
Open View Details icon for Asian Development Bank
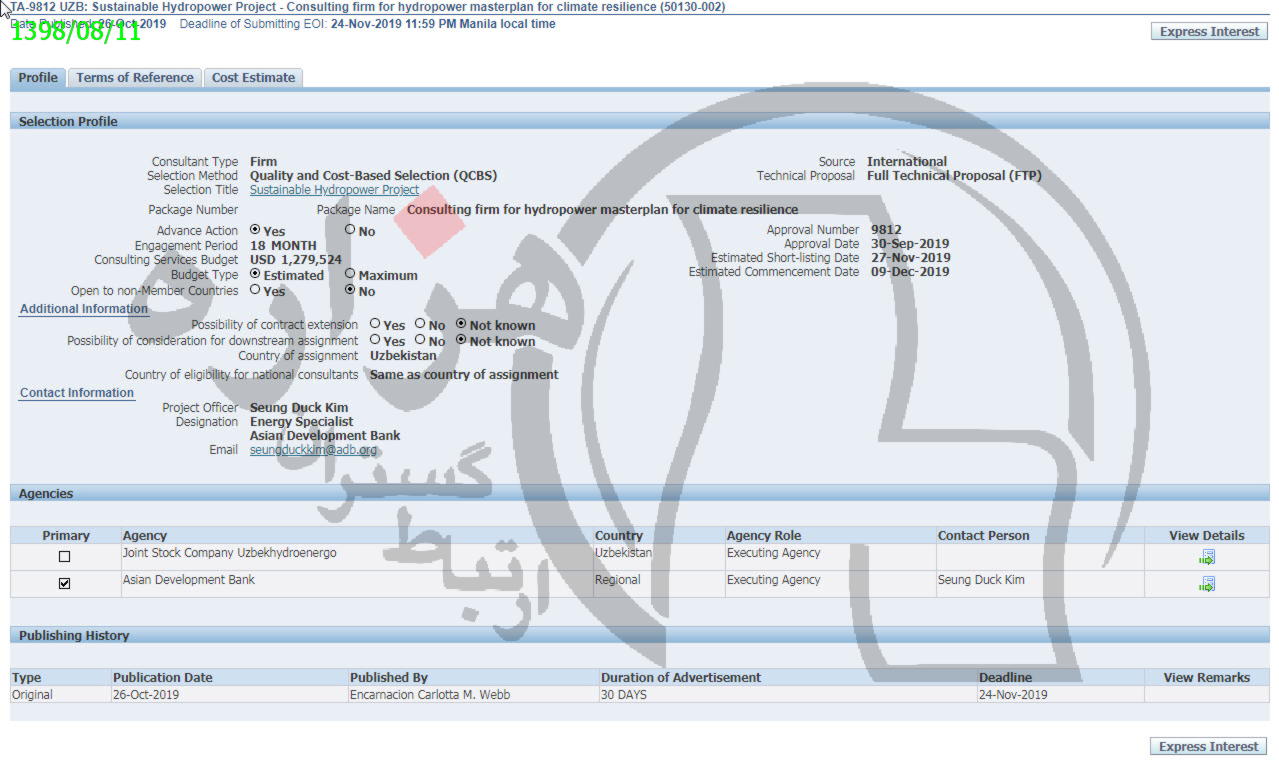pyautogui.click(x=1206, y=584)
